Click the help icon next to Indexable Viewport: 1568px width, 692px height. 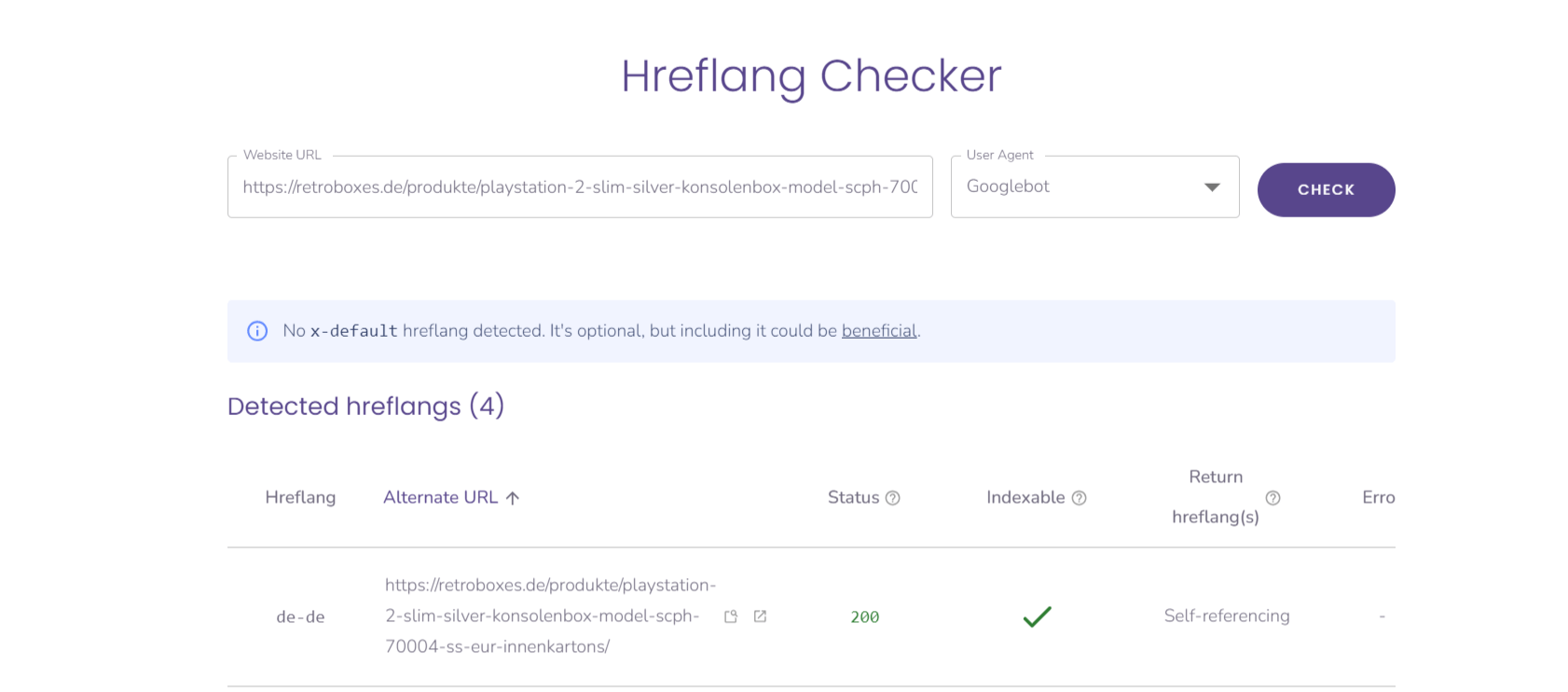(x=1079, y=498)
